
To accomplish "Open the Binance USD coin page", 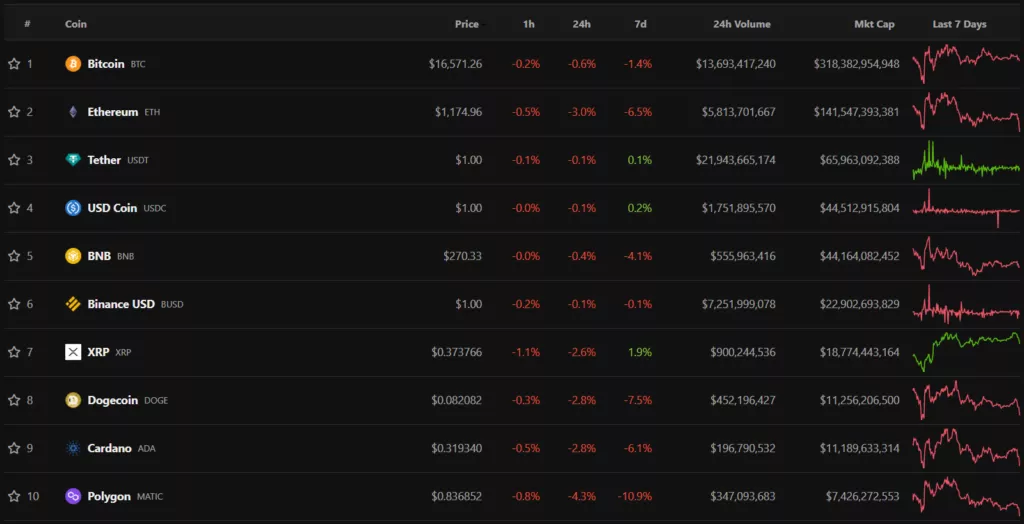I will 121,304.
